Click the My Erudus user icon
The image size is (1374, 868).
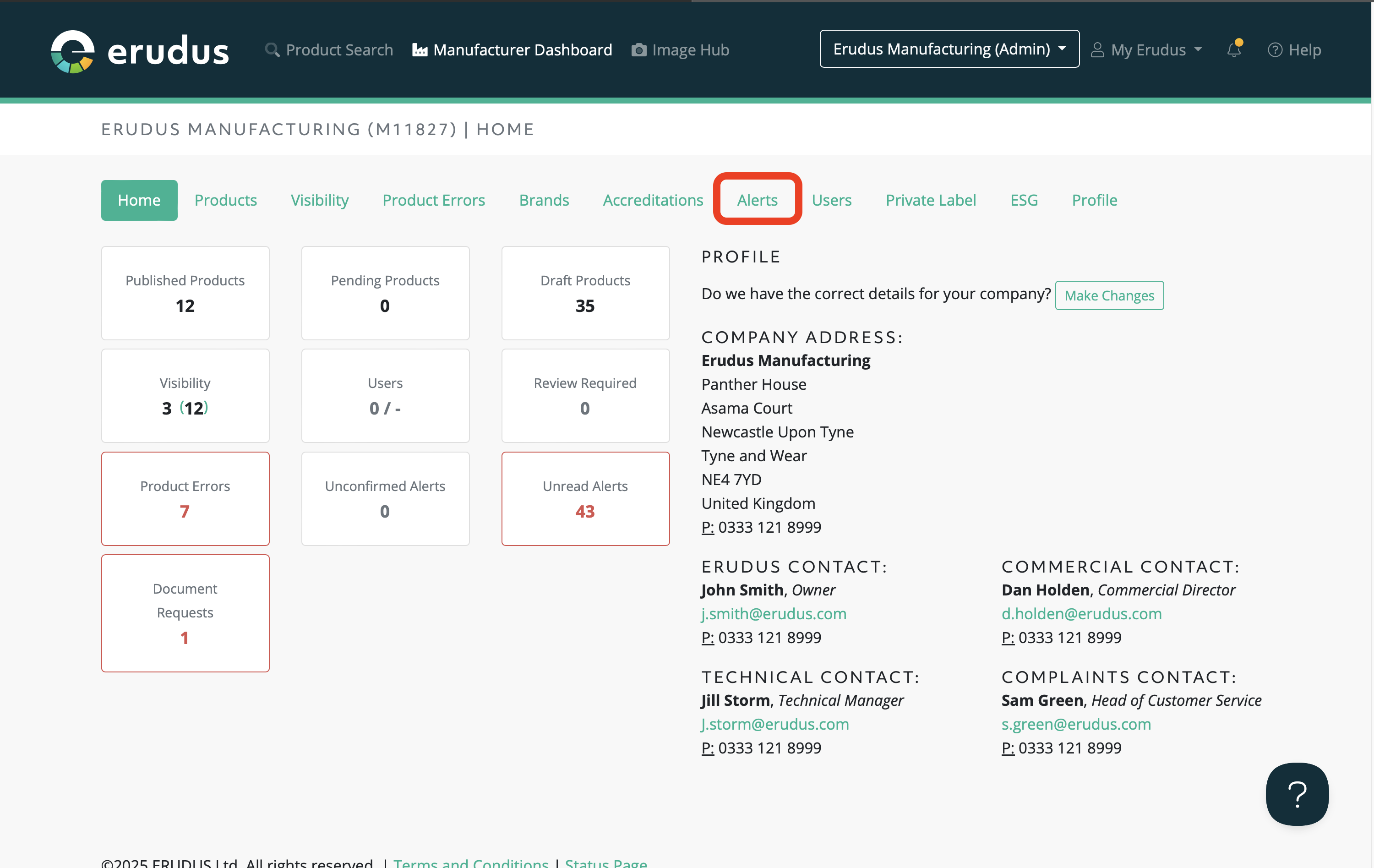[1097, 50]
